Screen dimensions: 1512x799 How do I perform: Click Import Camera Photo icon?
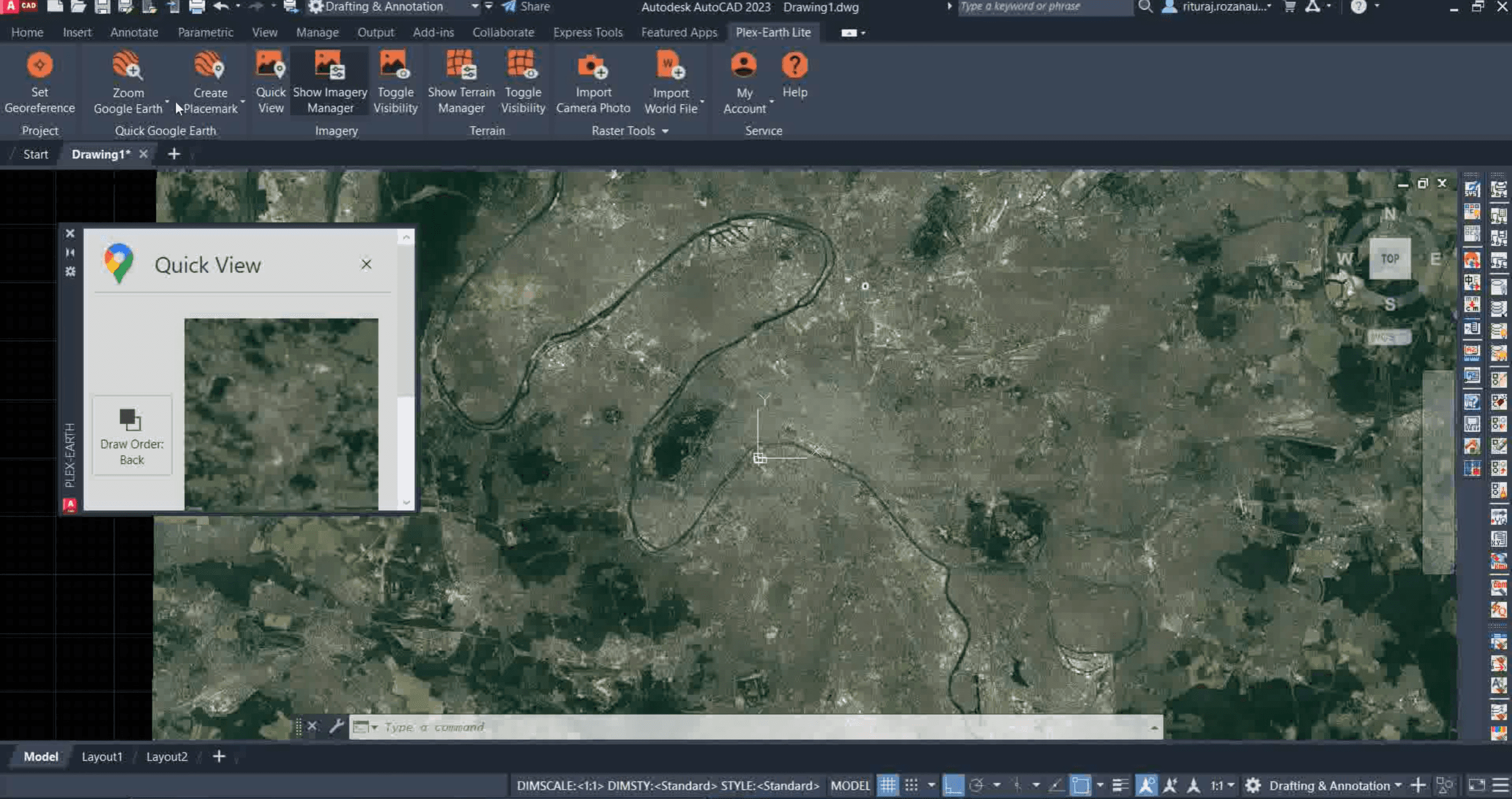[x=593, y=66]
